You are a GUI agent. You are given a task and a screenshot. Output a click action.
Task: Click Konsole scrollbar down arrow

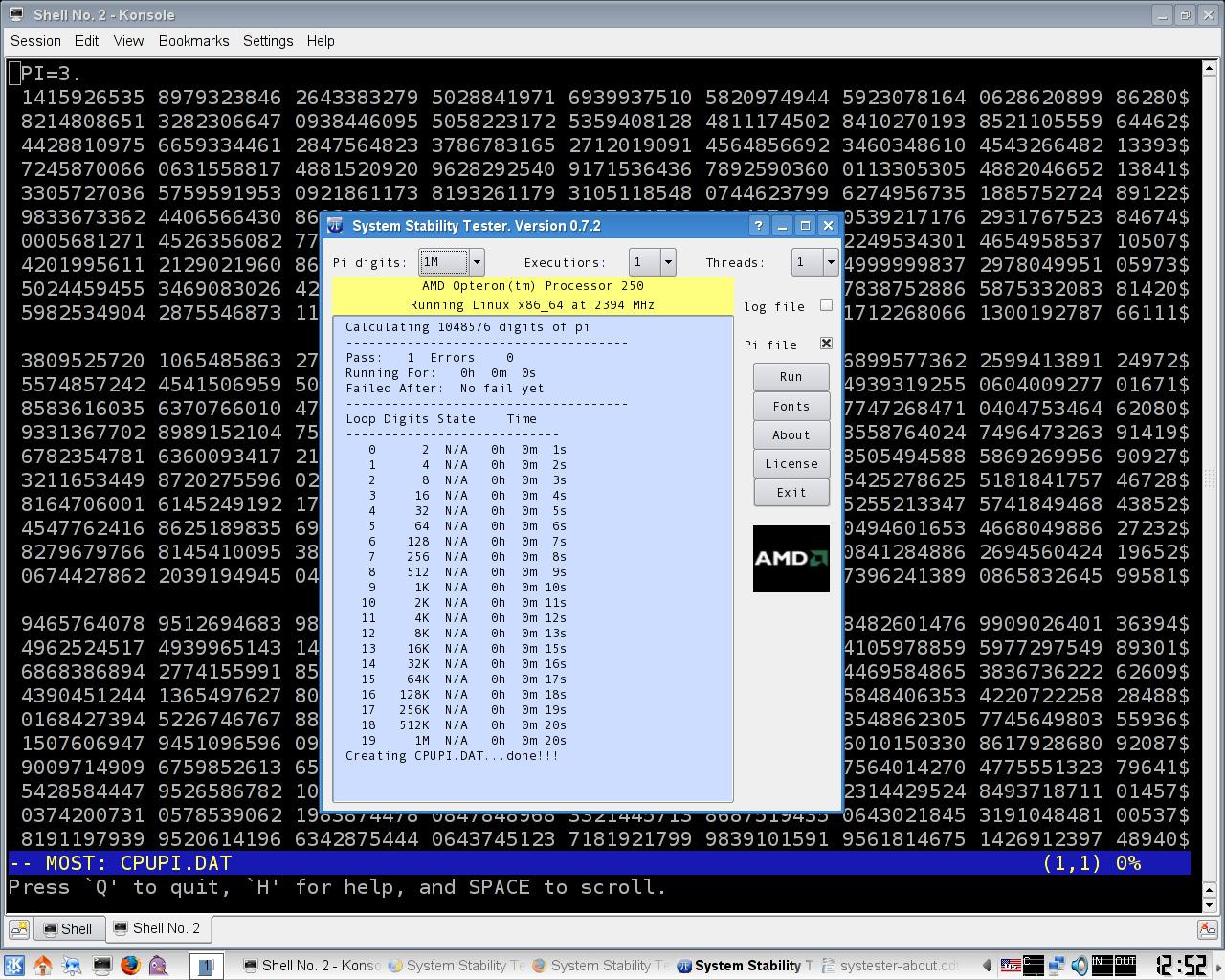click(x=1210, y=904)
